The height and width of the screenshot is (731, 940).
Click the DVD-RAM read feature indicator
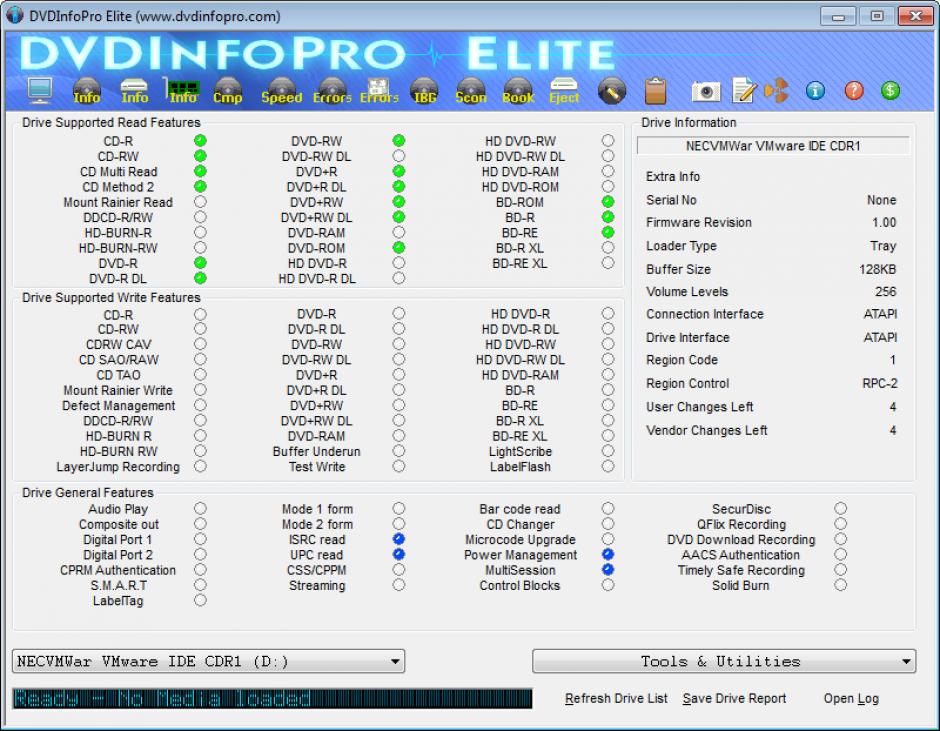click(x=399, y=232)
